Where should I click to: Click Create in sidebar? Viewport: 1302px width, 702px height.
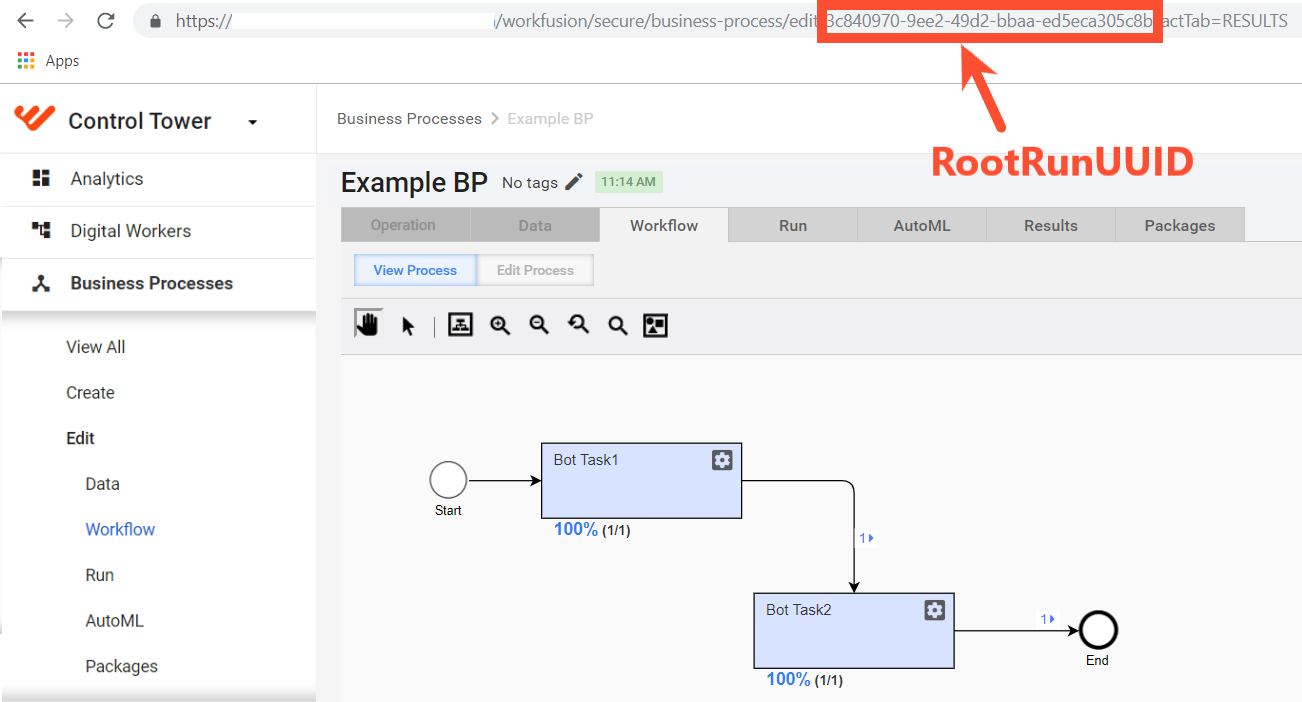click(90, 392)
